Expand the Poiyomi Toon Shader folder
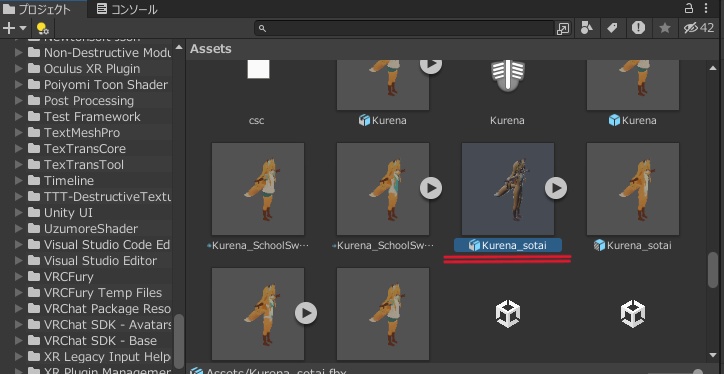Screen dimensions: 724x374 pyautogui.click(x=18, y=85)
